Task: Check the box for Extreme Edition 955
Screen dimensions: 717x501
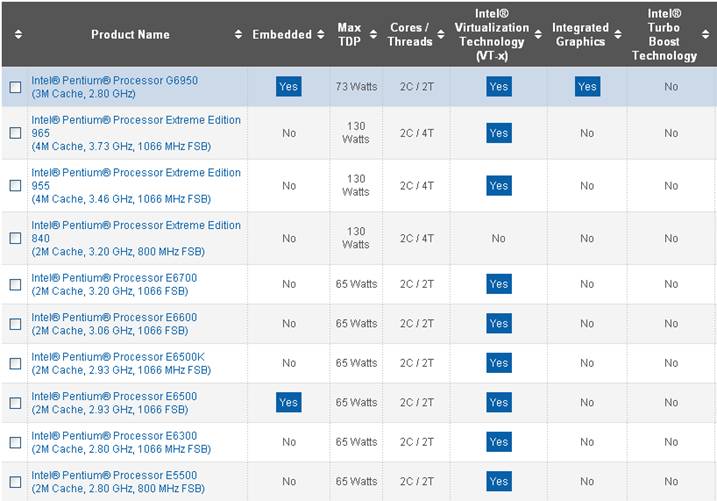Action: [x=15, y=186]
